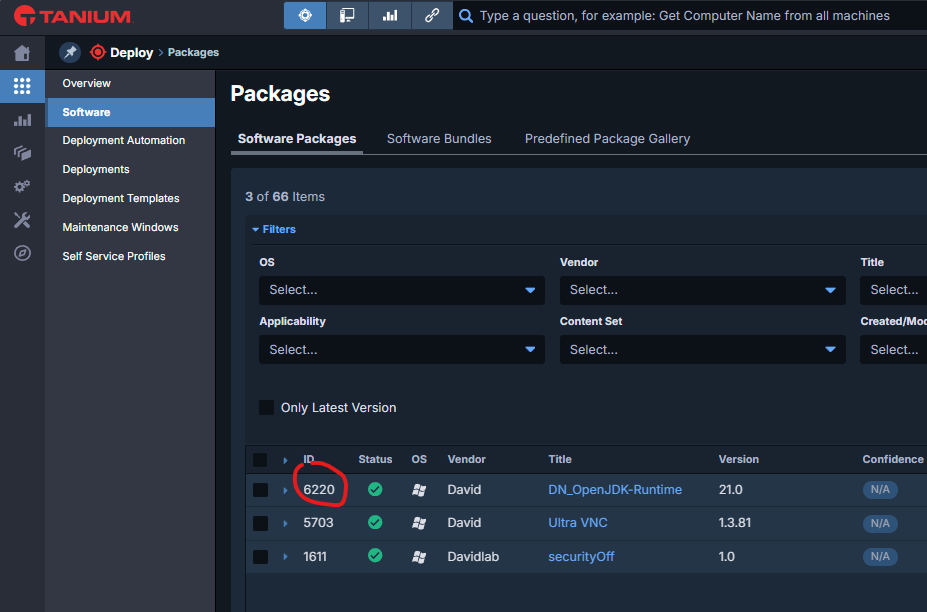Click the home icon in left rail
The image size is (927, 612).
point(22,53)
